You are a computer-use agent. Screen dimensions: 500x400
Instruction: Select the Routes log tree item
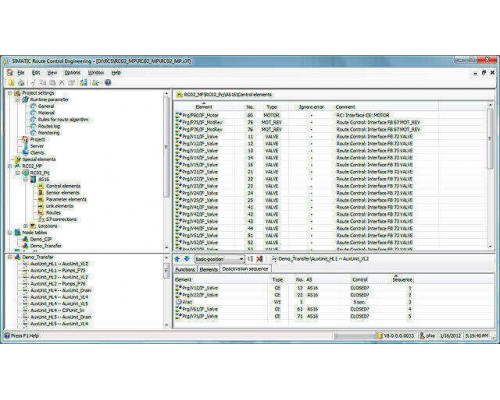pos(49,126)
